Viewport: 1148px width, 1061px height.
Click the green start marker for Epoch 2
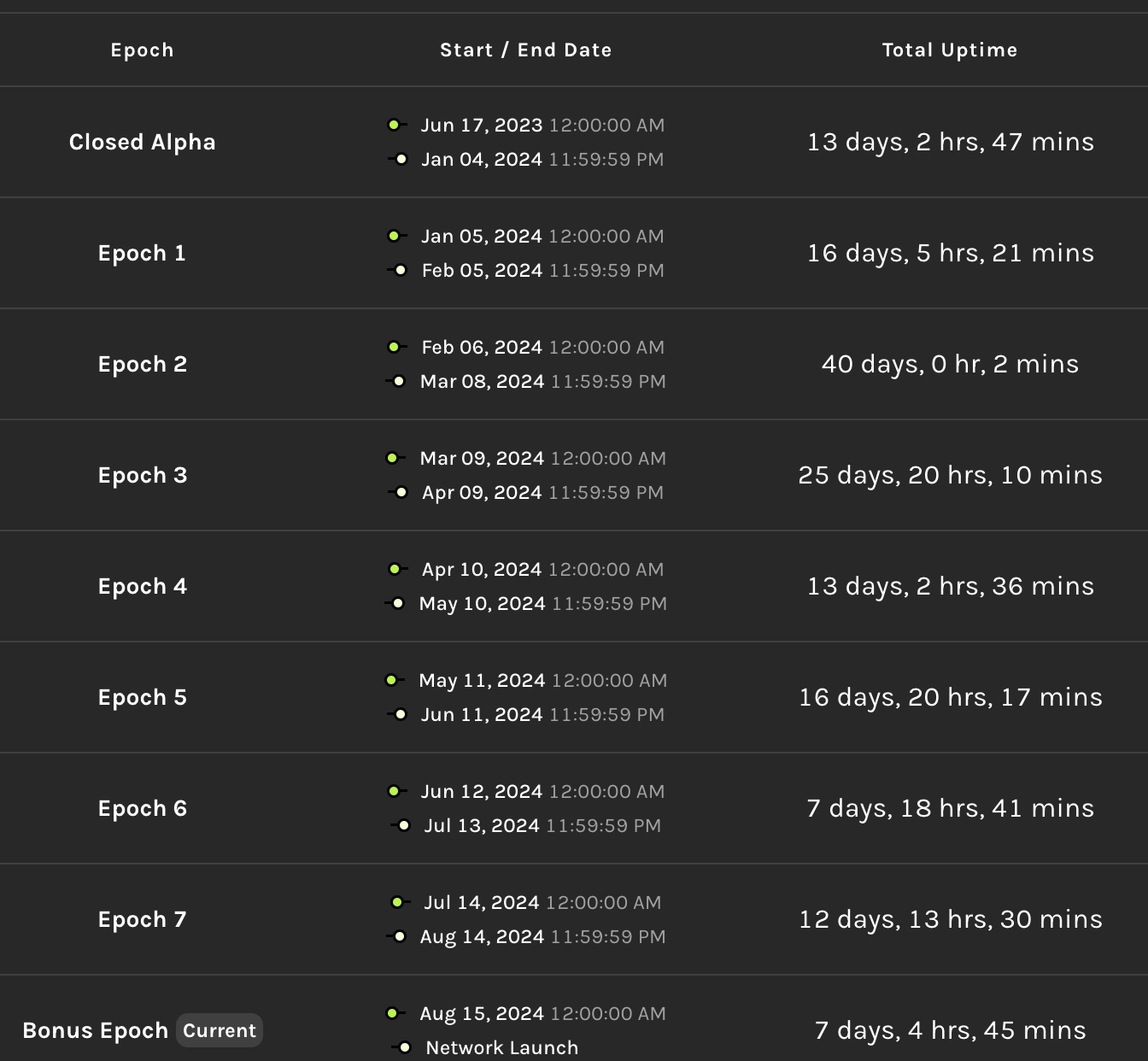click(x=394, y=348)
